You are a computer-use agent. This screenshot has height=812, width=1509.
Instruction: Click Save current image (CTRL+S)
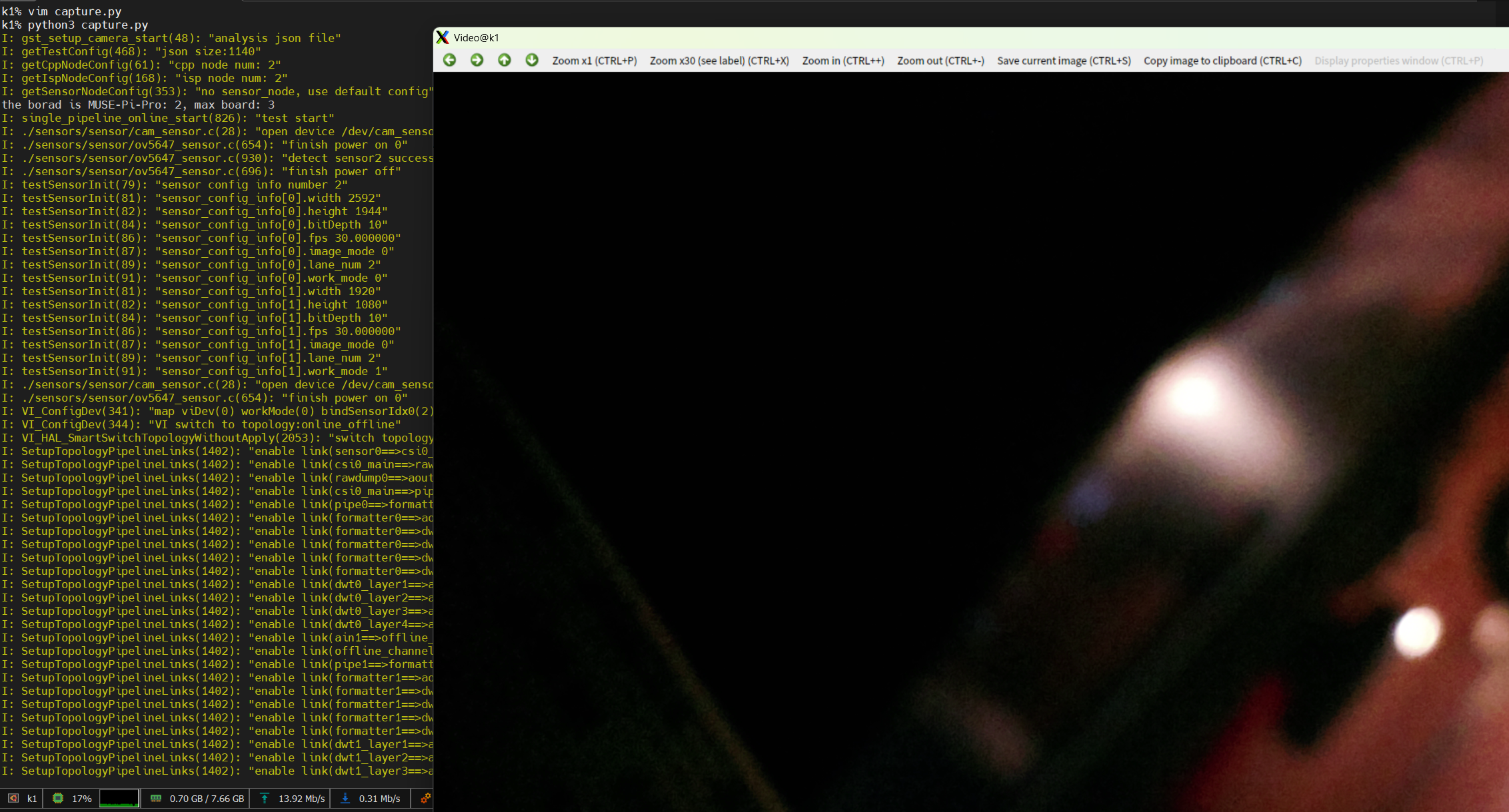pyautogui.click(x=1063, y=61)
